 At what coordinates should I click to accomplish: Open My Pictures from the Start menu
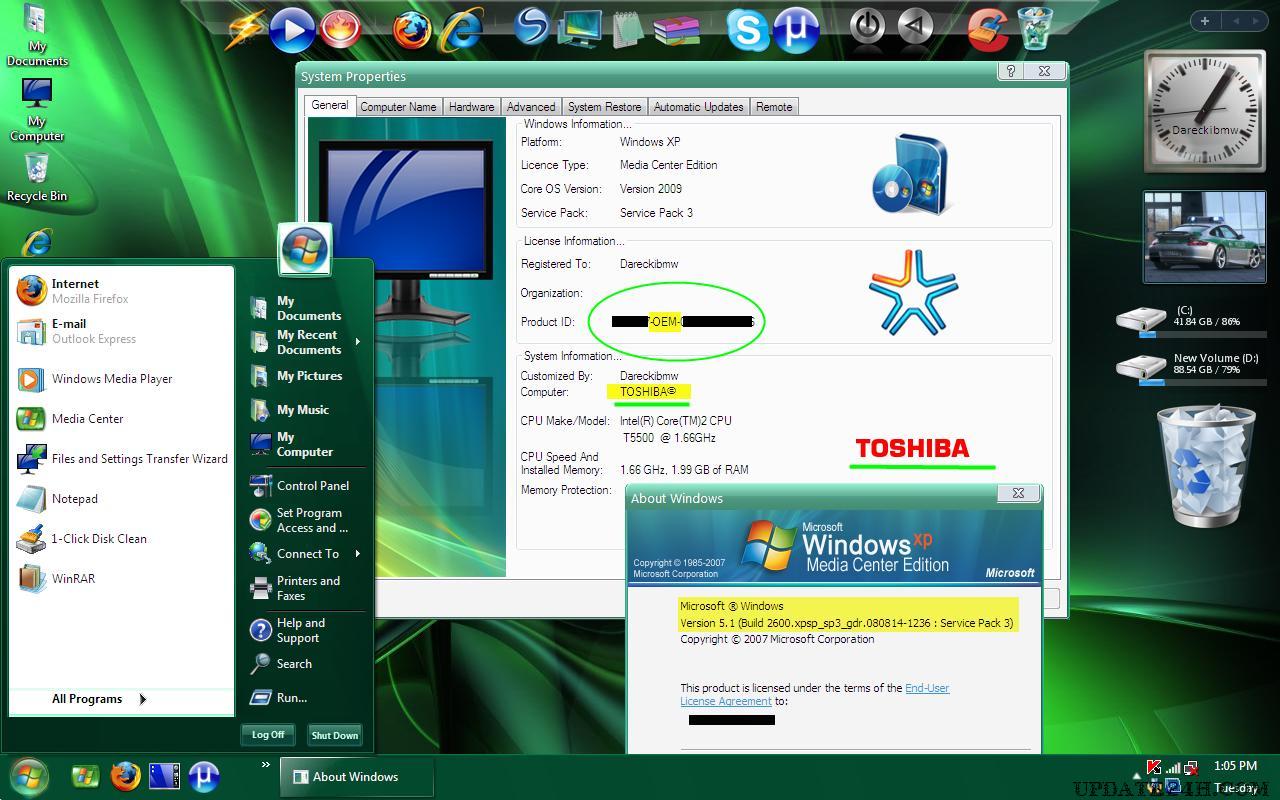pyautogui.click(x=305, y=377)
